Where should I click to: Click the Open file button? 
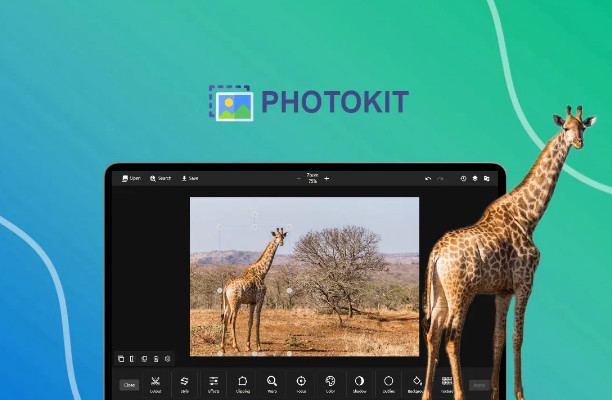(x=130, y=178)
